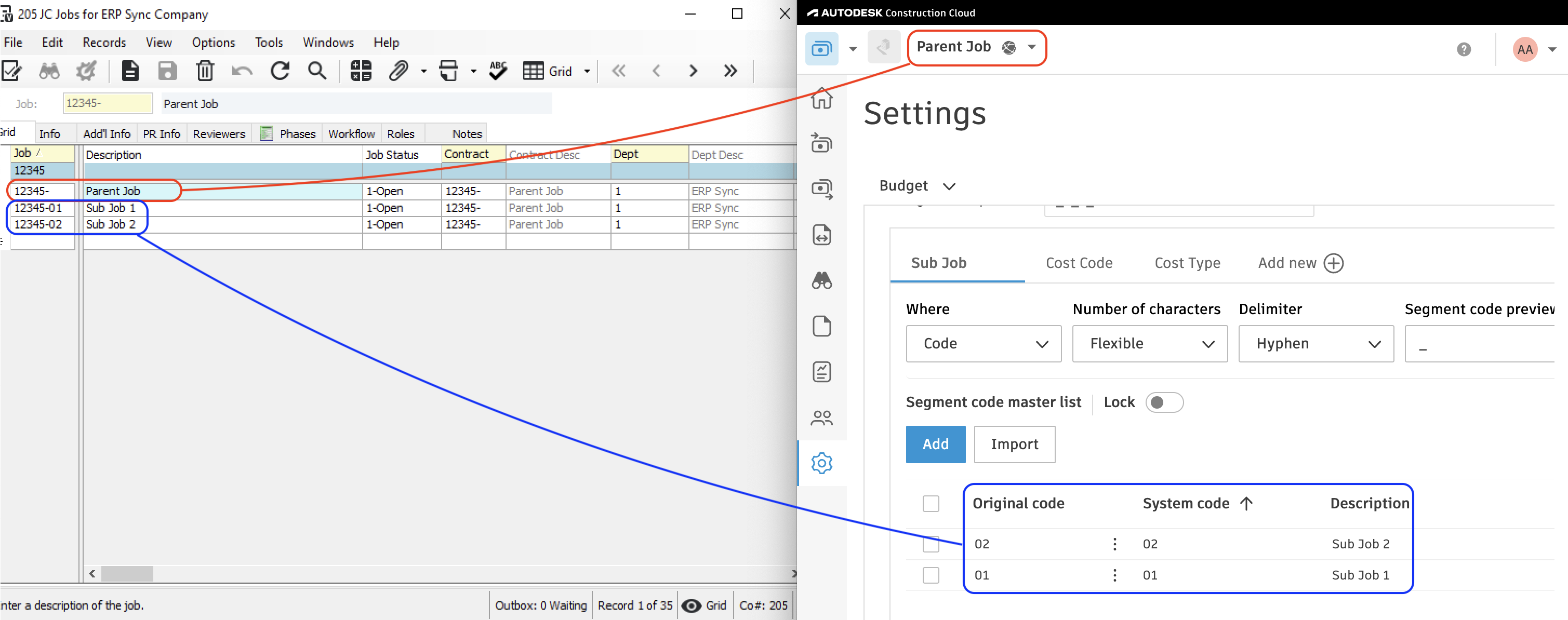Go to previous record arrow
The image size is (1568, 620).
point(656,71)
